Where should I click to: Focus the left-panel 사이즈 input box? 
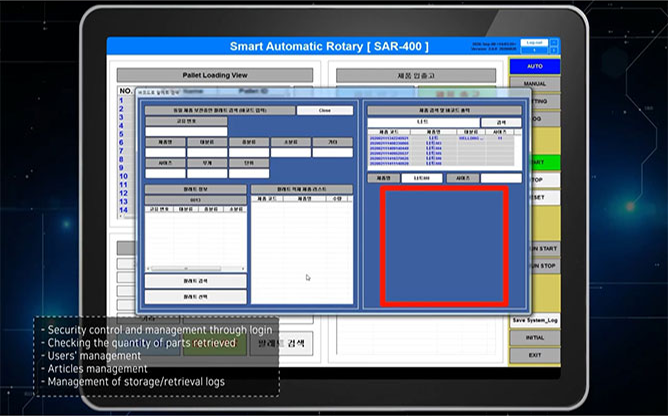[x=165, y=173]
